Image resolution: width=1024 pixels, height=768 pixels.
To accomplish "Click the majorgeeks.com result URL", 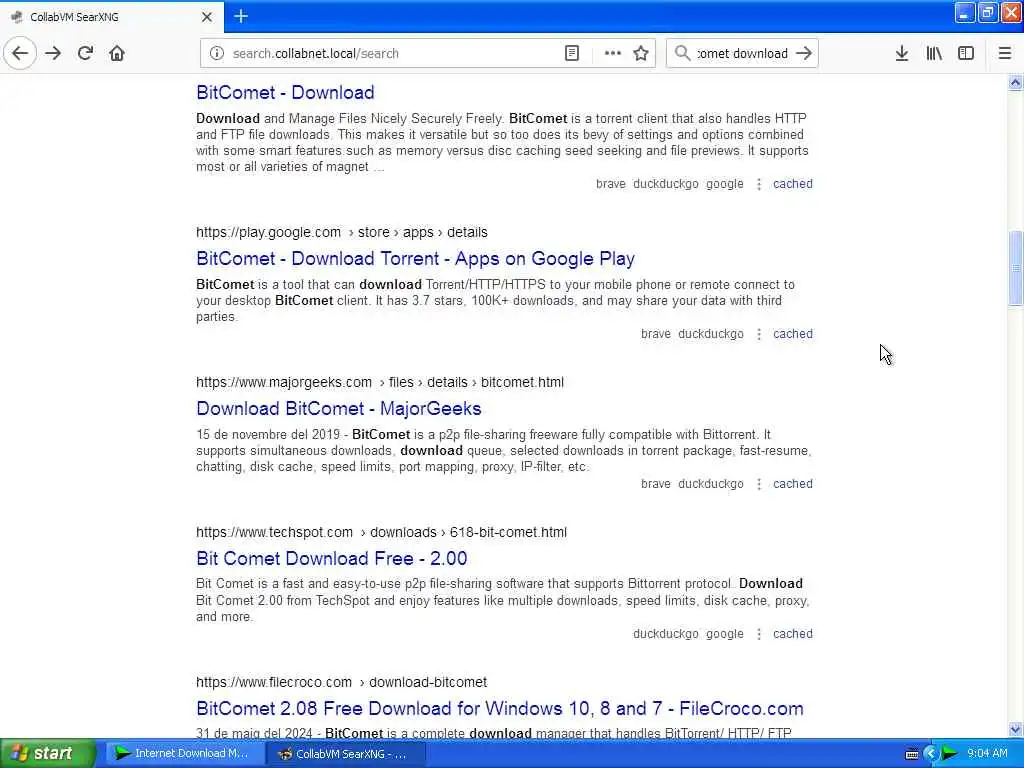I will click(x=380, y=383).
